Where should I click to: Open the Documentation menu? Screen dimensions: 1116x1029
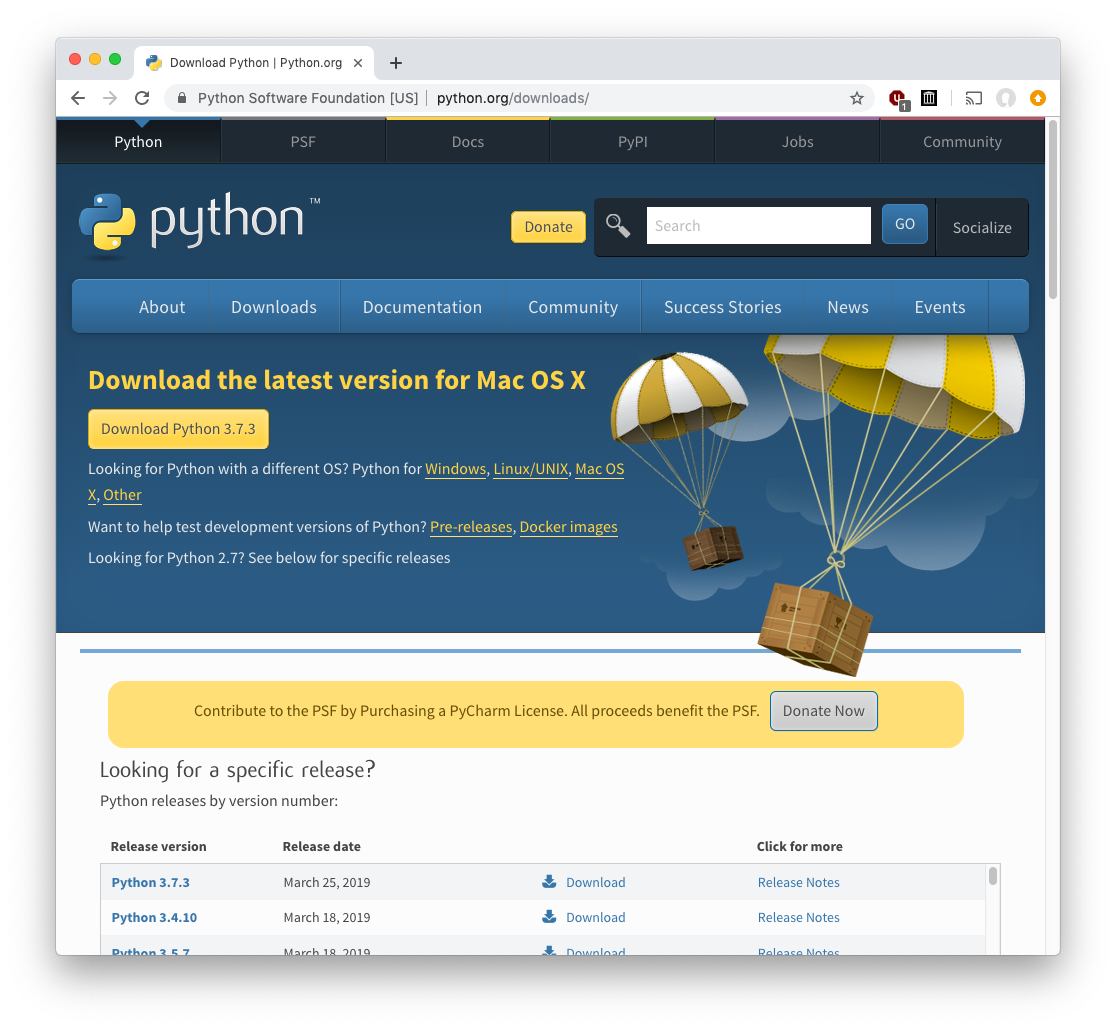pyautogui.click(x=423, y=307)
